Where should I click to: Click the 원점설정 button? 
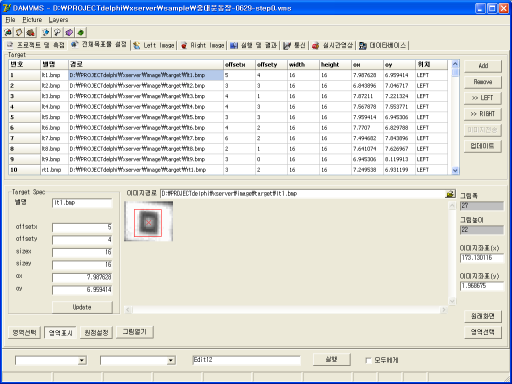click(x=96, y=332)
